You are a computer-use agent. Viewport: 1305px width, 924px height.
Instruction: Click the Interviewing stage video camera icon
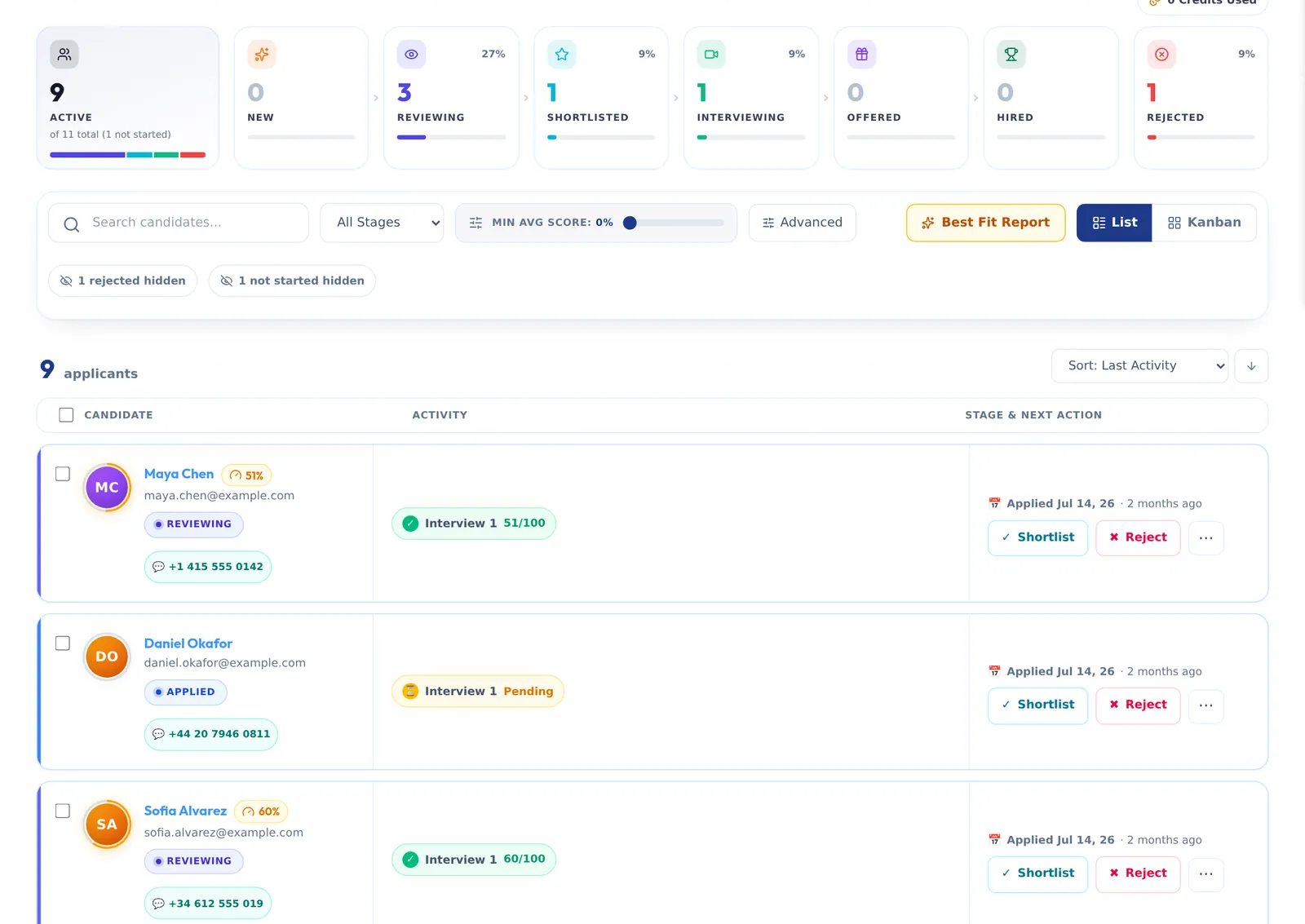[711, 55]
